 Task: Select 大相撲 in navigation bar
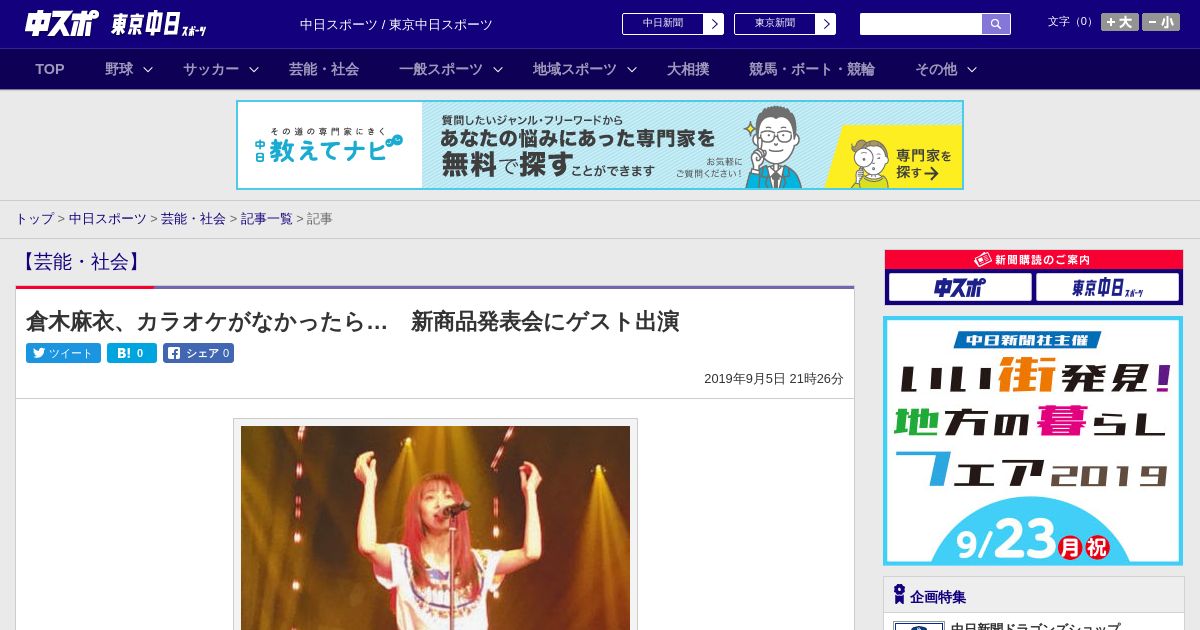point(688,69)
